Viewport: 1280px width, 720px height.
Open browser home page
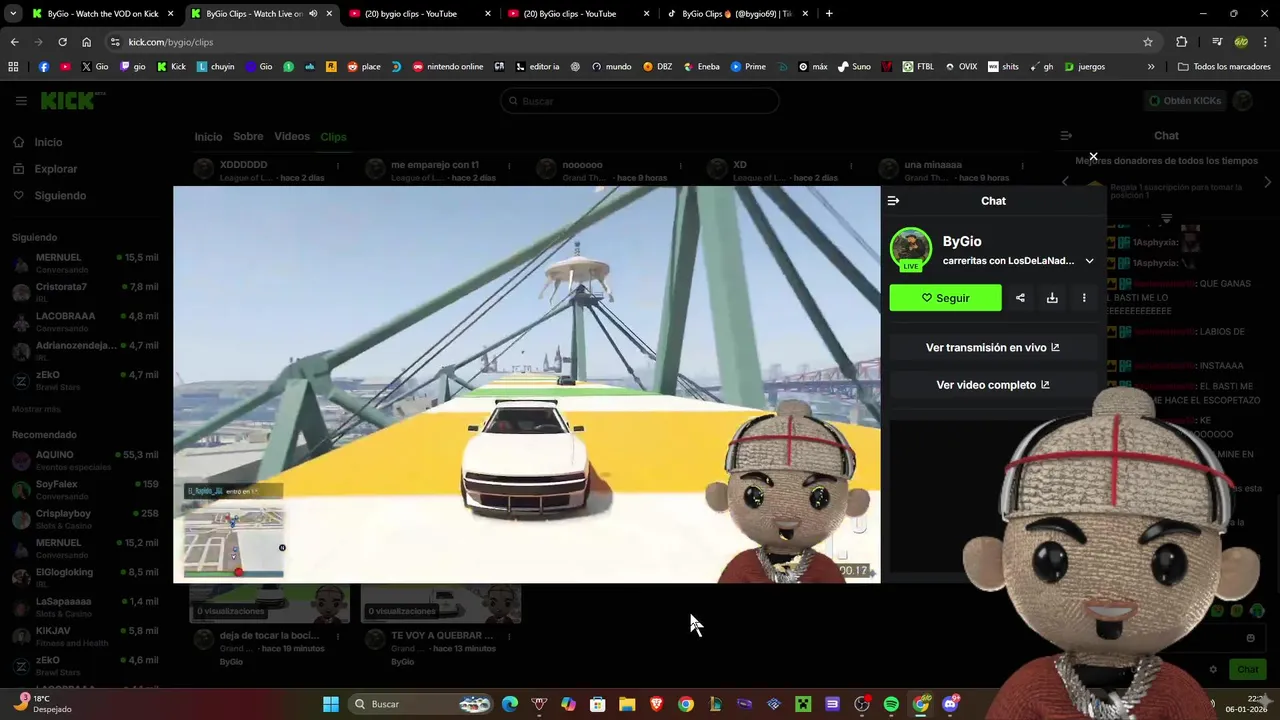coord(87,42)
